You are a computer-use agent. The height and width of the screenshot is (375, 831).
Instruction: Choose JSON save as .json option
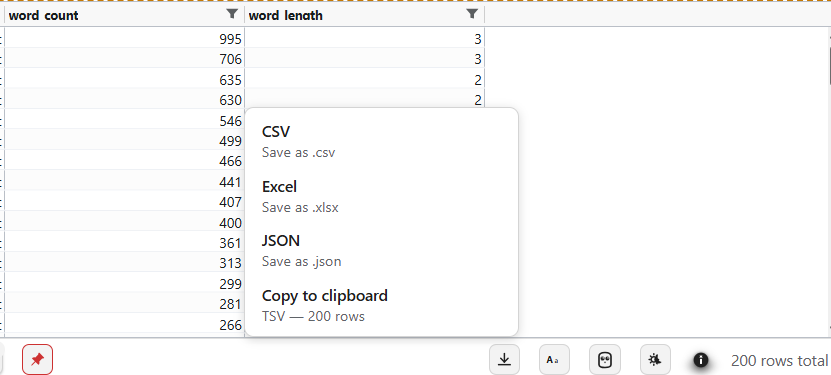click(381, 250)
